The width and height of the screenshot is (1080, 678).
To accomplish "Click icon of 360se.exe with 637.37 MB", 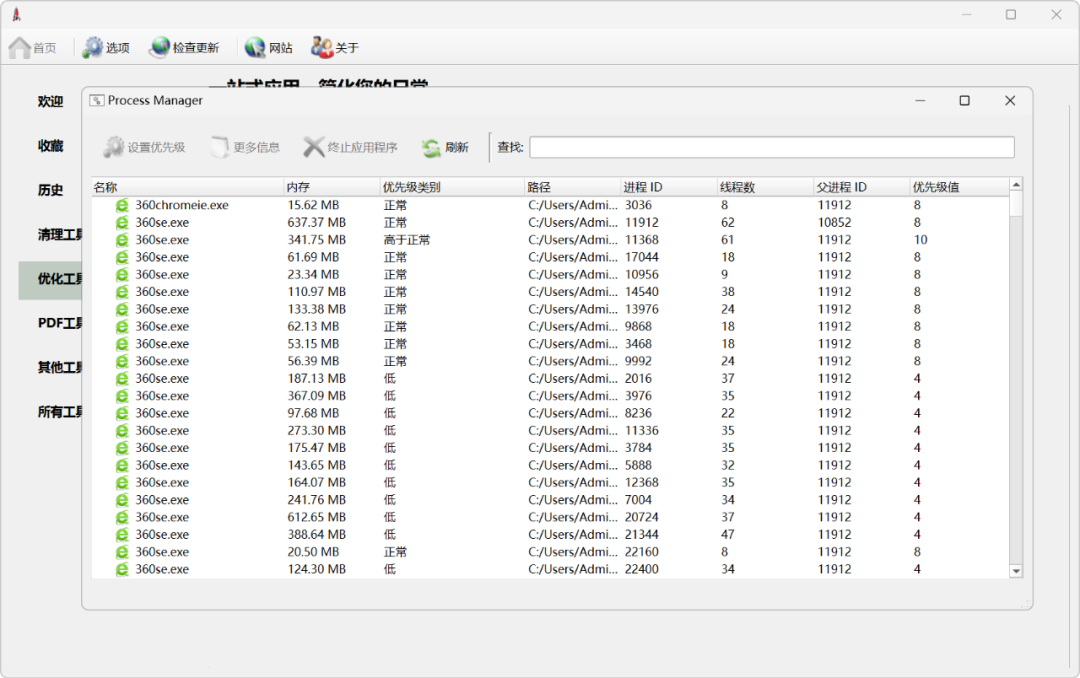I will tap(122, 223).
